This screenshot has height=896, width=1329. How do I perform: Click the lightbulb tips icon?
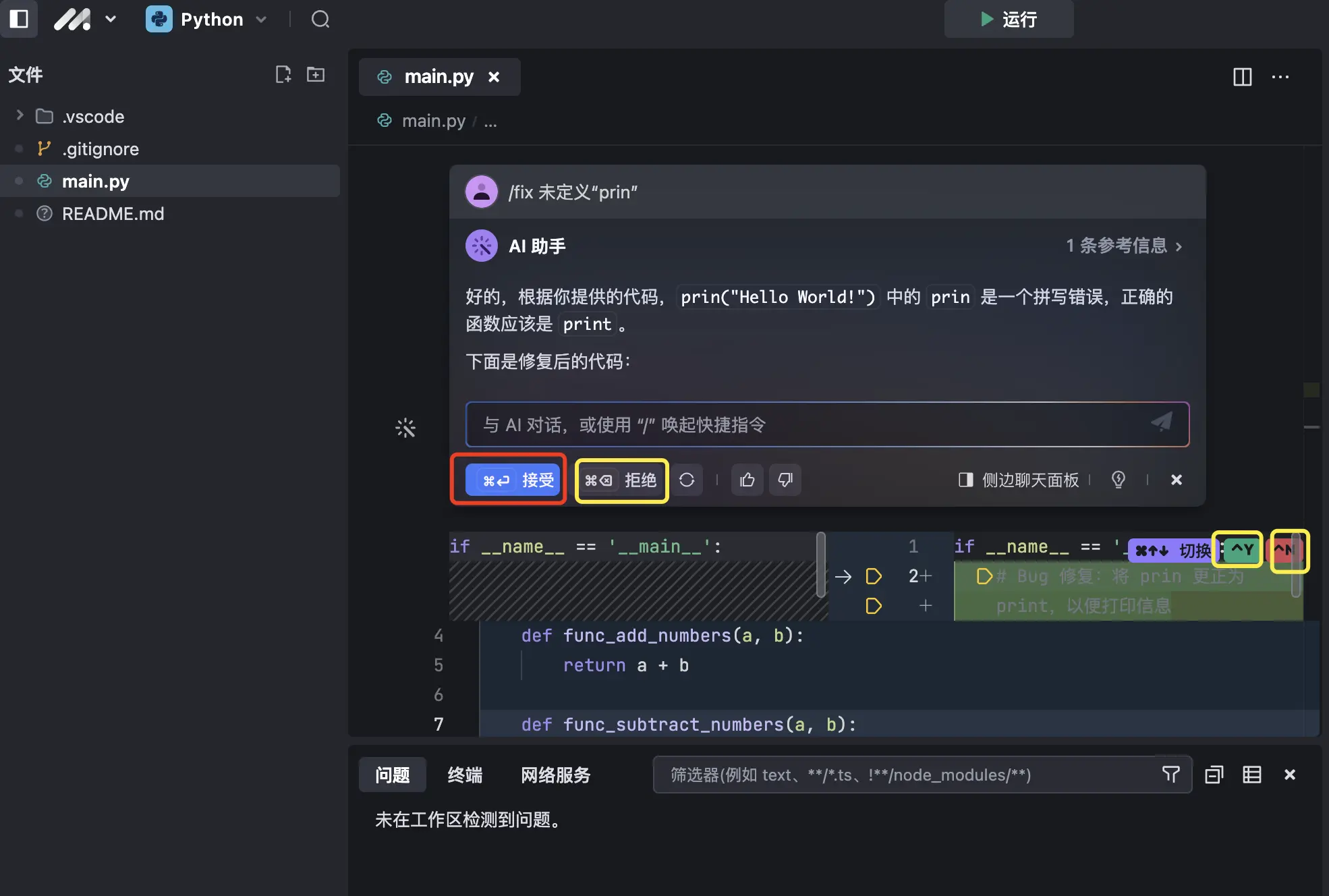(x=1118, y=480)
